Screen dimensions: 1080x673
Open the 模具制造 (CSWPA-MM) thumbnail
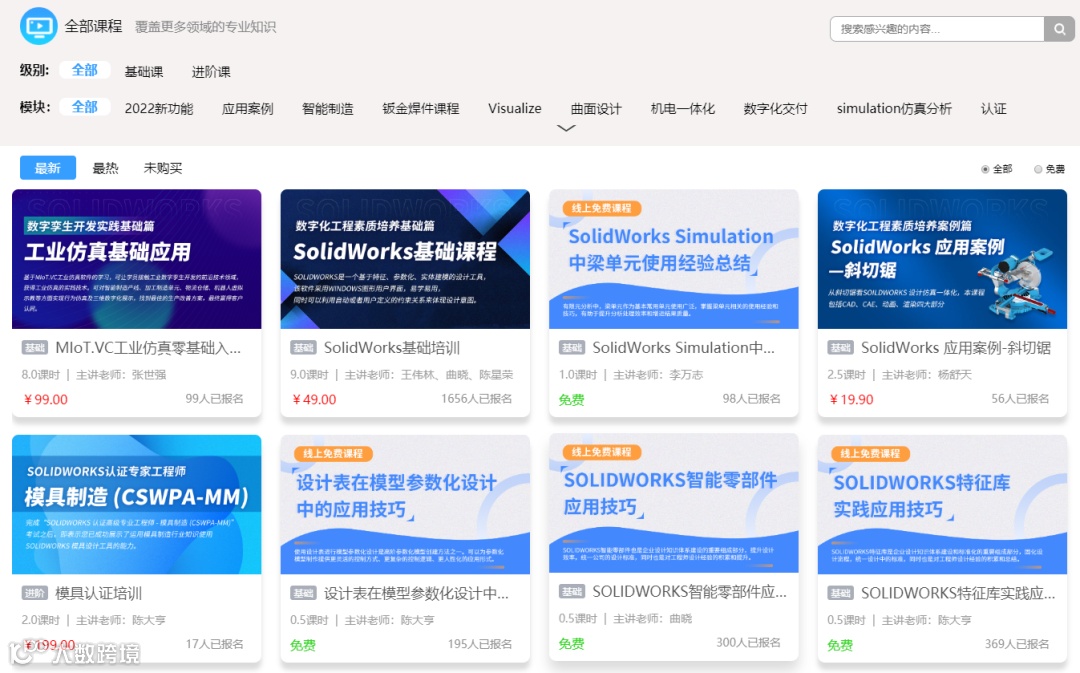tap(136, 504)
